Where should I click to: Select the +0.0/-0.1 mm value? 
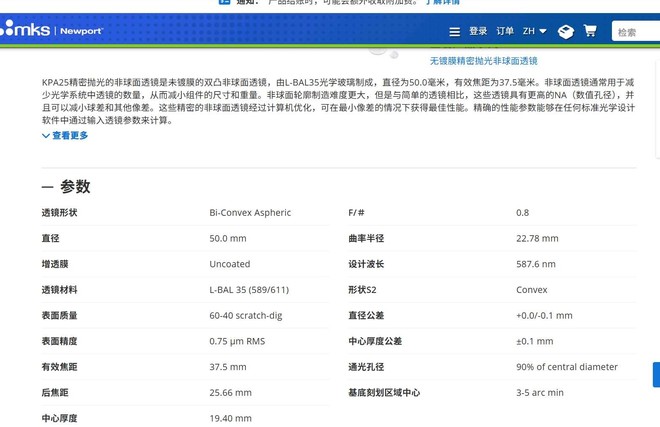[544, 315]
